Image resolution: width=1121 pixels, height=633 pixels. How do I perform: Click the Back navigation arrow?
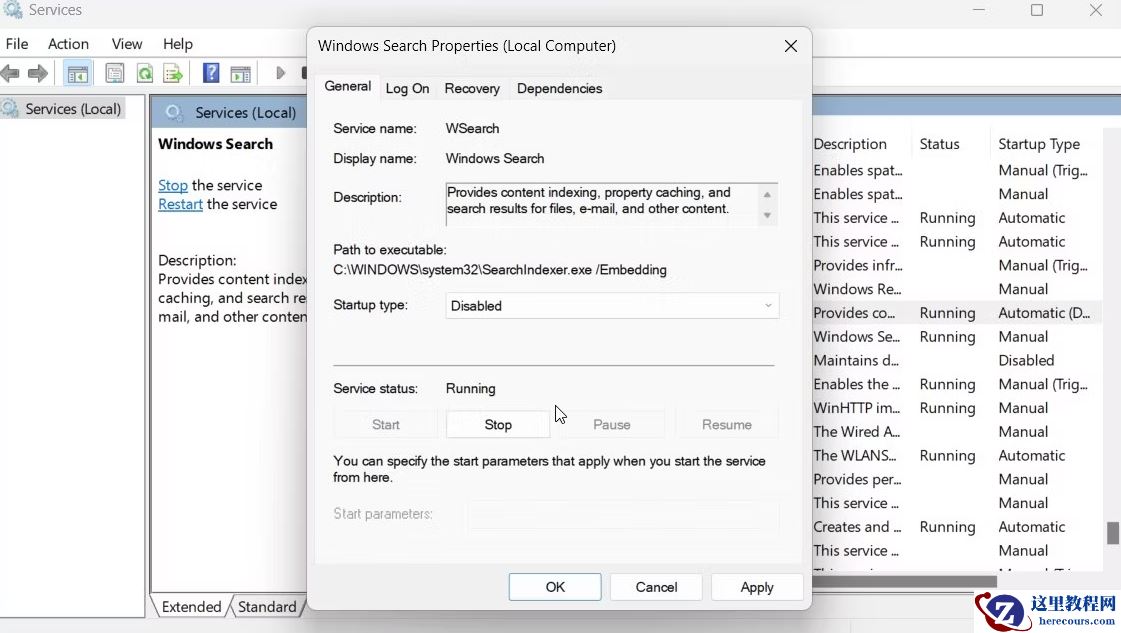[x=11, y=72]
